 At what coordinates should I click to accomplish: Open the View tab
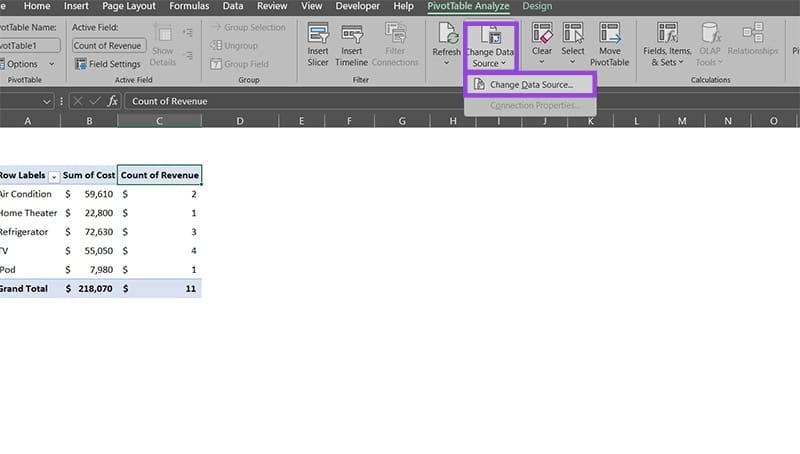[x=311, y=6]
